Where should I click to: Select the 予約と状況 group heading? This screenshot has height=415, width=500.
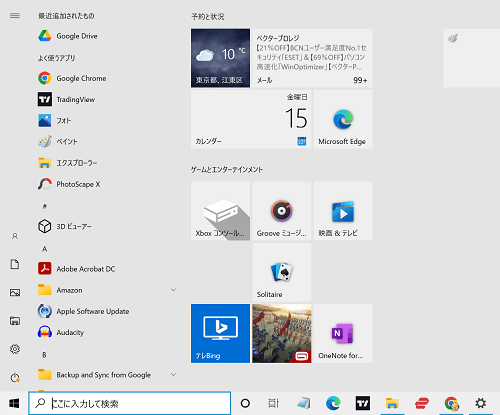[208, 17]
